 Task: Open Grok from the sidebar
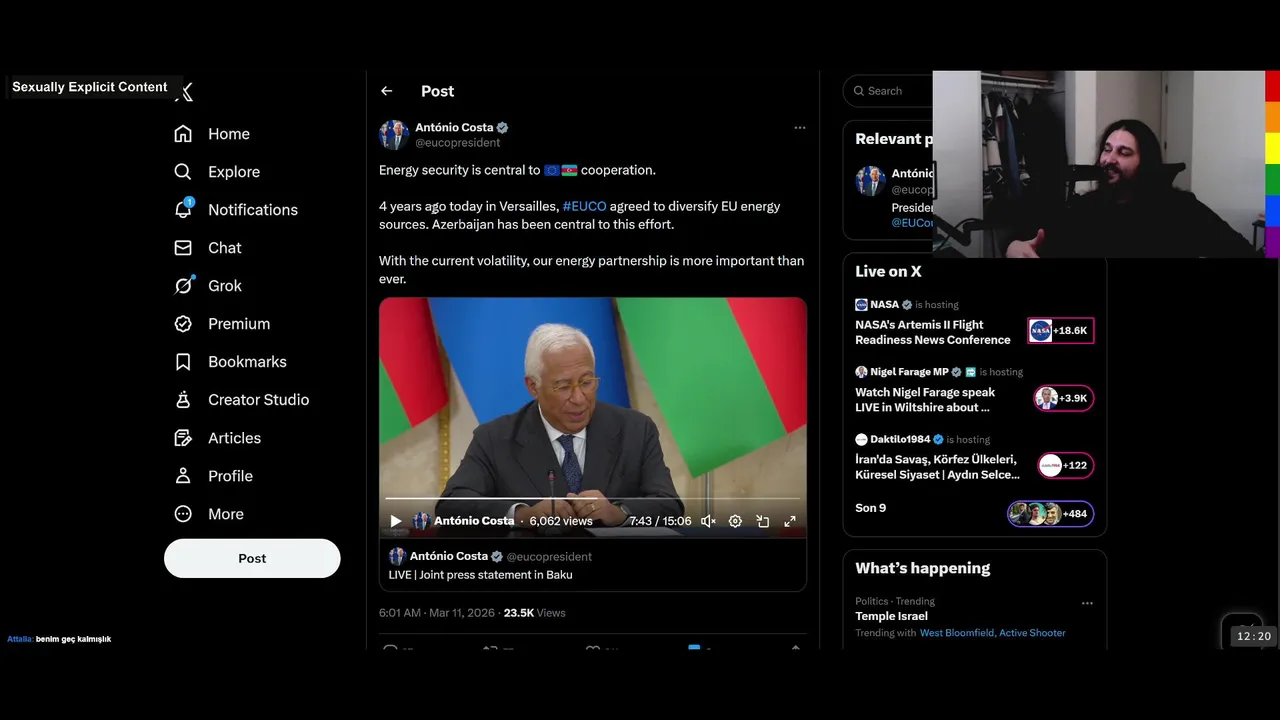208,286
